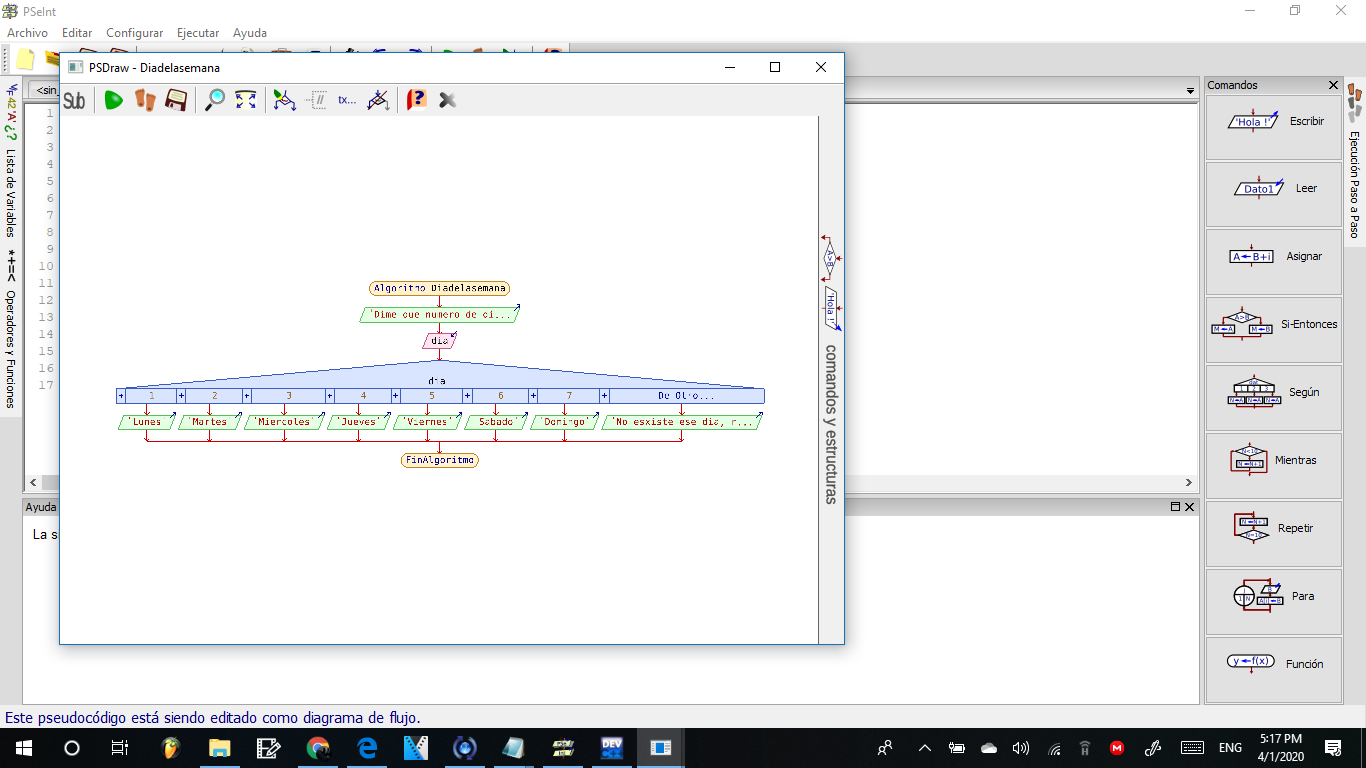Select the 'Lunes' output block

(x=146, y=422)
